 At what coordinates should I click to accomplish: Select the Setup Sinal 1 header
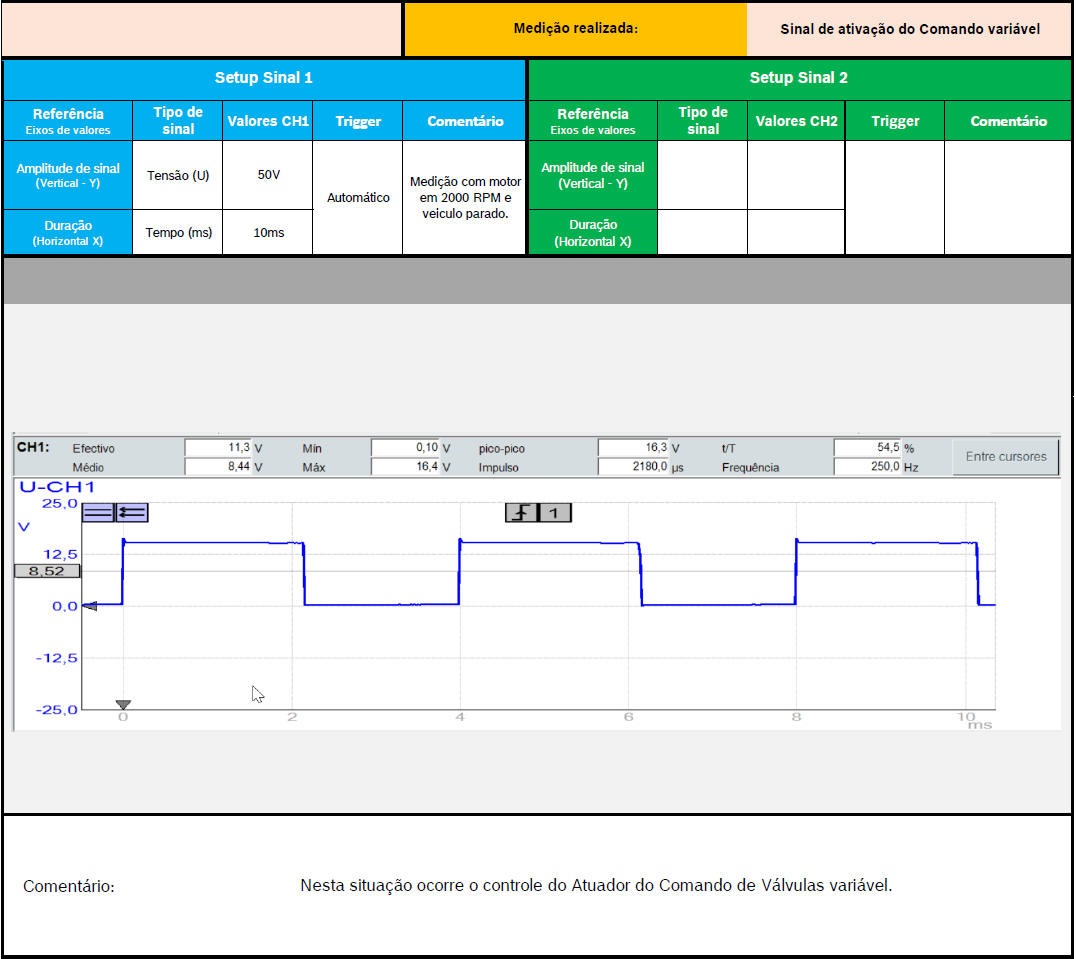tap(264, 78)
